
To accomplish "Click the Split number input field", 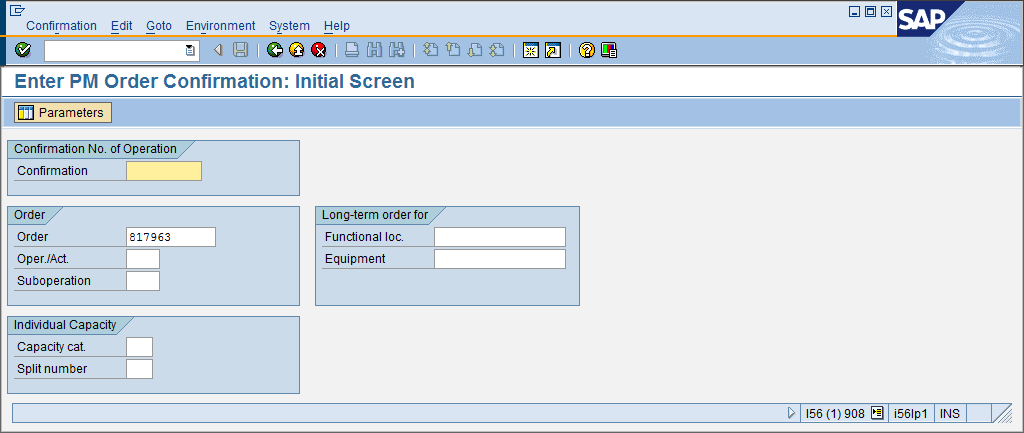I will tap(140, 368).
